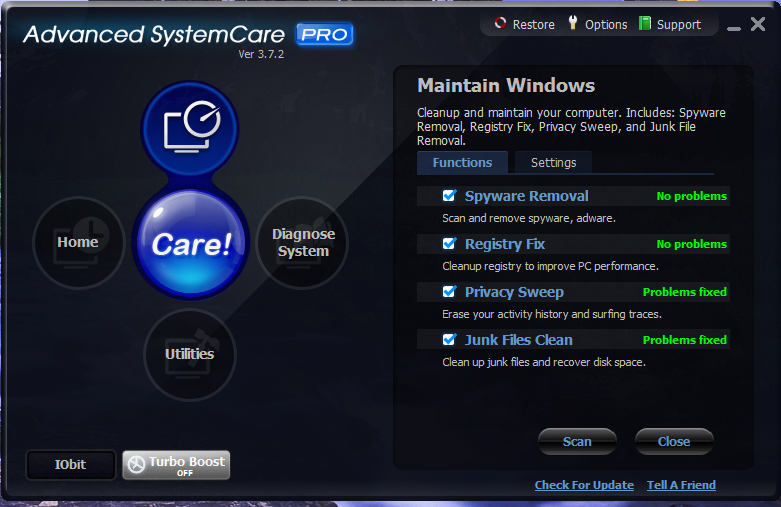This screenshot has width=781, height=507.
Task: Click 'Cleanup registry to improve PC performance.'
Action: tap(550, 266)
